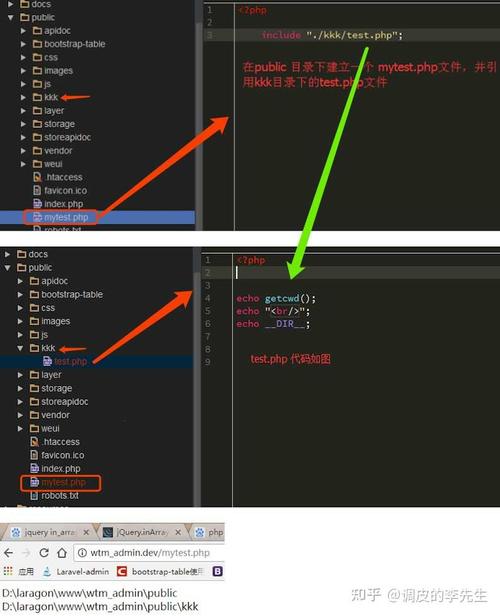Click the docs folder icon in lower tree
This screenshot has width=500, height=616.
pyautogui.click(x=22, y=254)
